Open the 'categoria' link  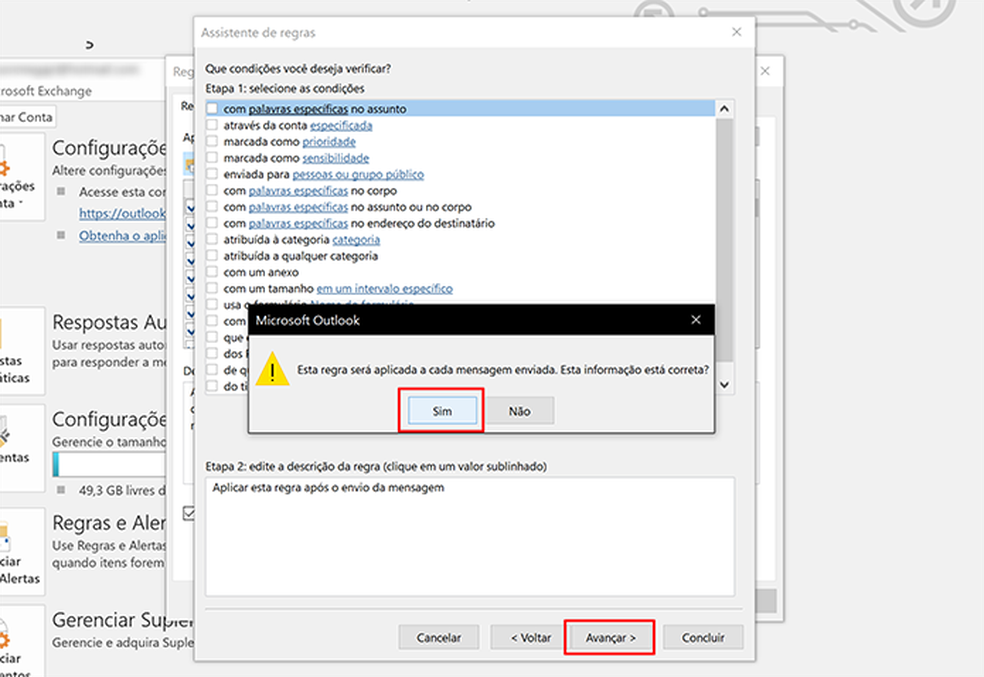(356, 240)
